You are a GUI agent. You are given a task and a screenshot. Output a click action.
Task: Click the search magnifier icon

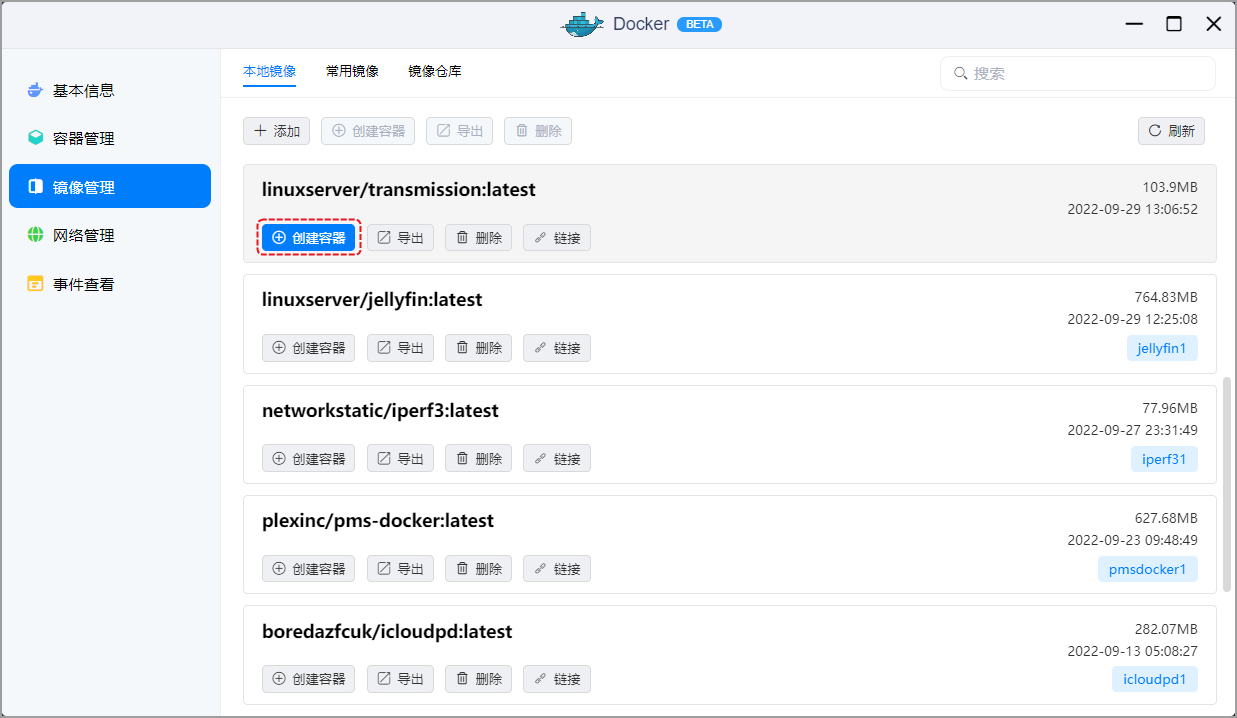pos(960,73)
